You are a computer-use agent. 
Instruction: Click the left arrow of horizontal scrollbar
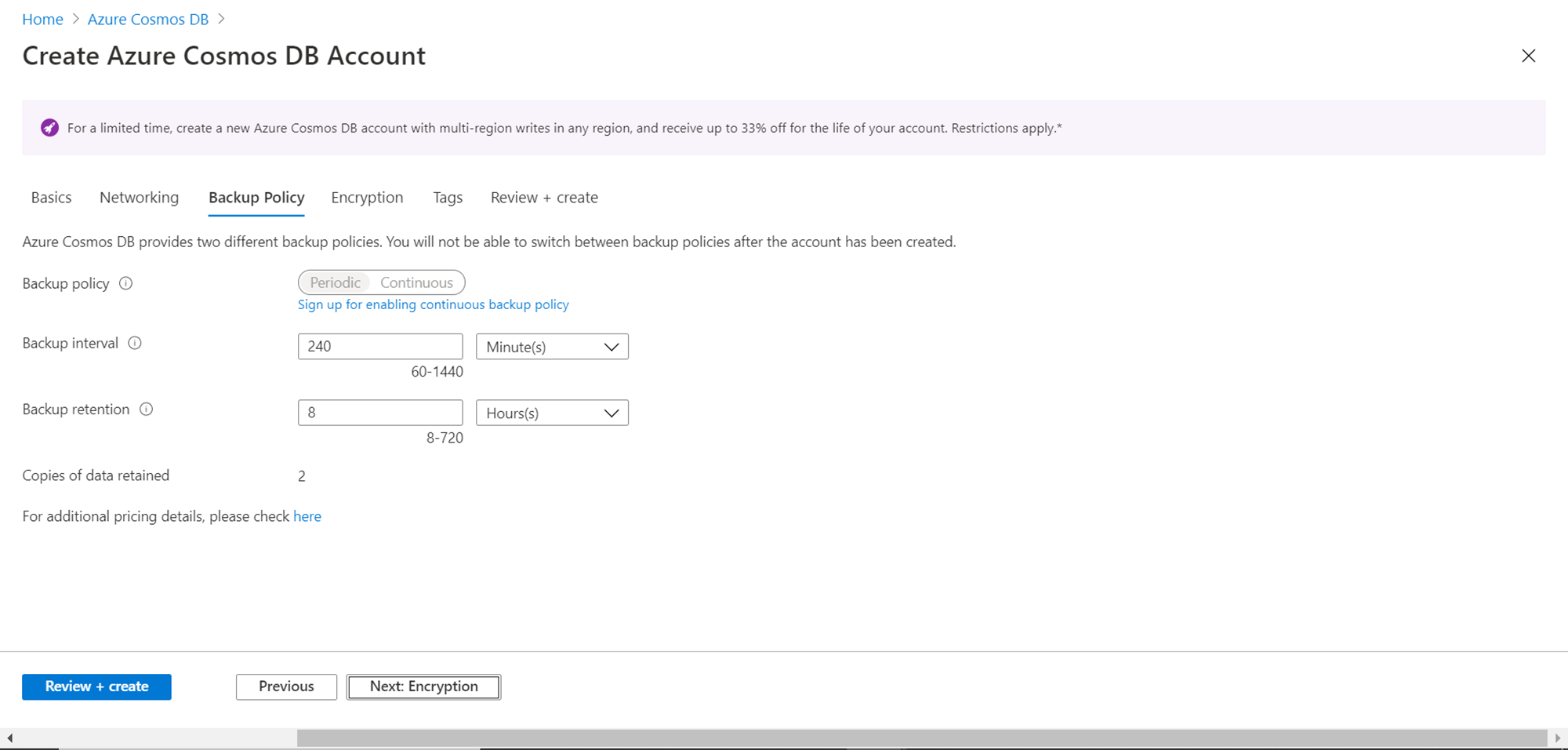(9, 738)
